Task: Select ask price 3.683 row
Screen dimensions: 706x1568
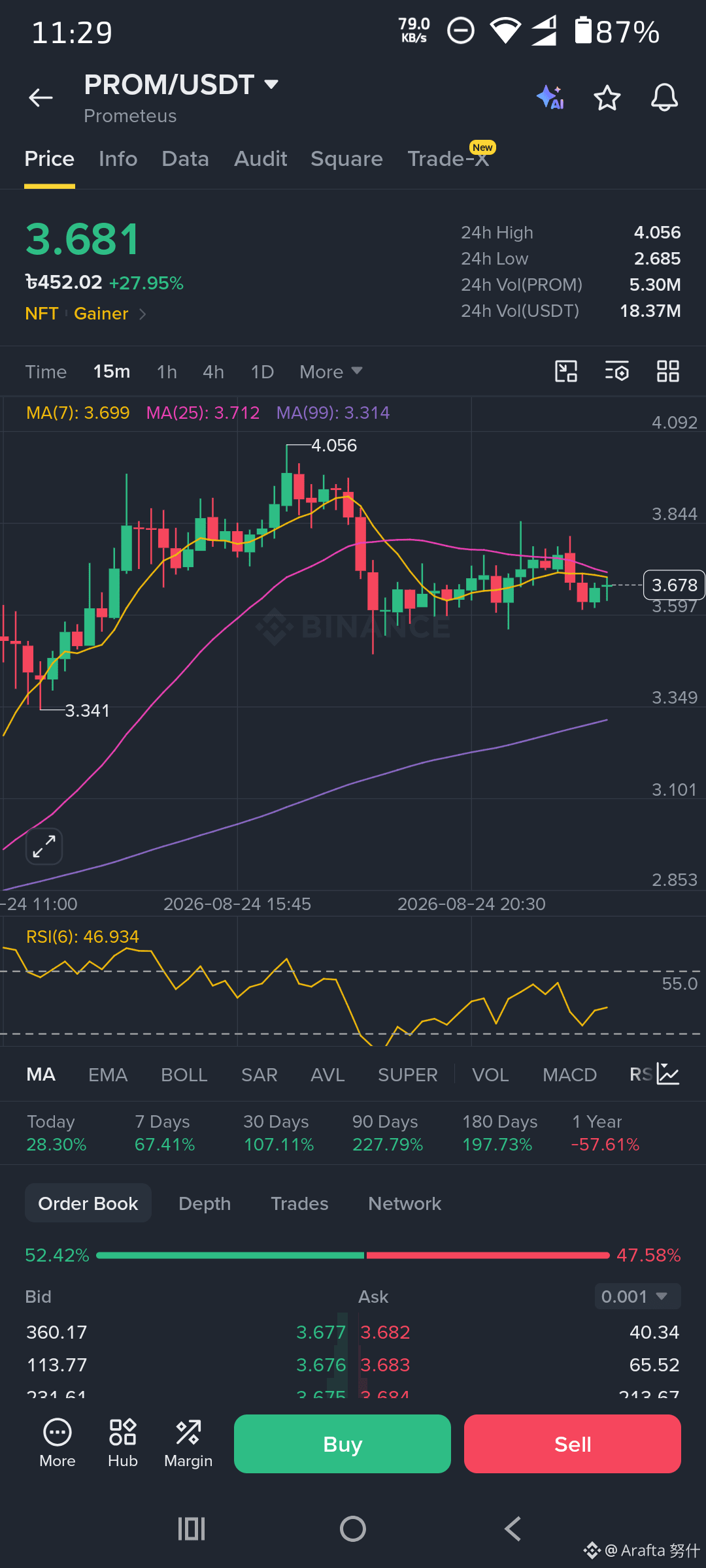Action: [520, 1365]
